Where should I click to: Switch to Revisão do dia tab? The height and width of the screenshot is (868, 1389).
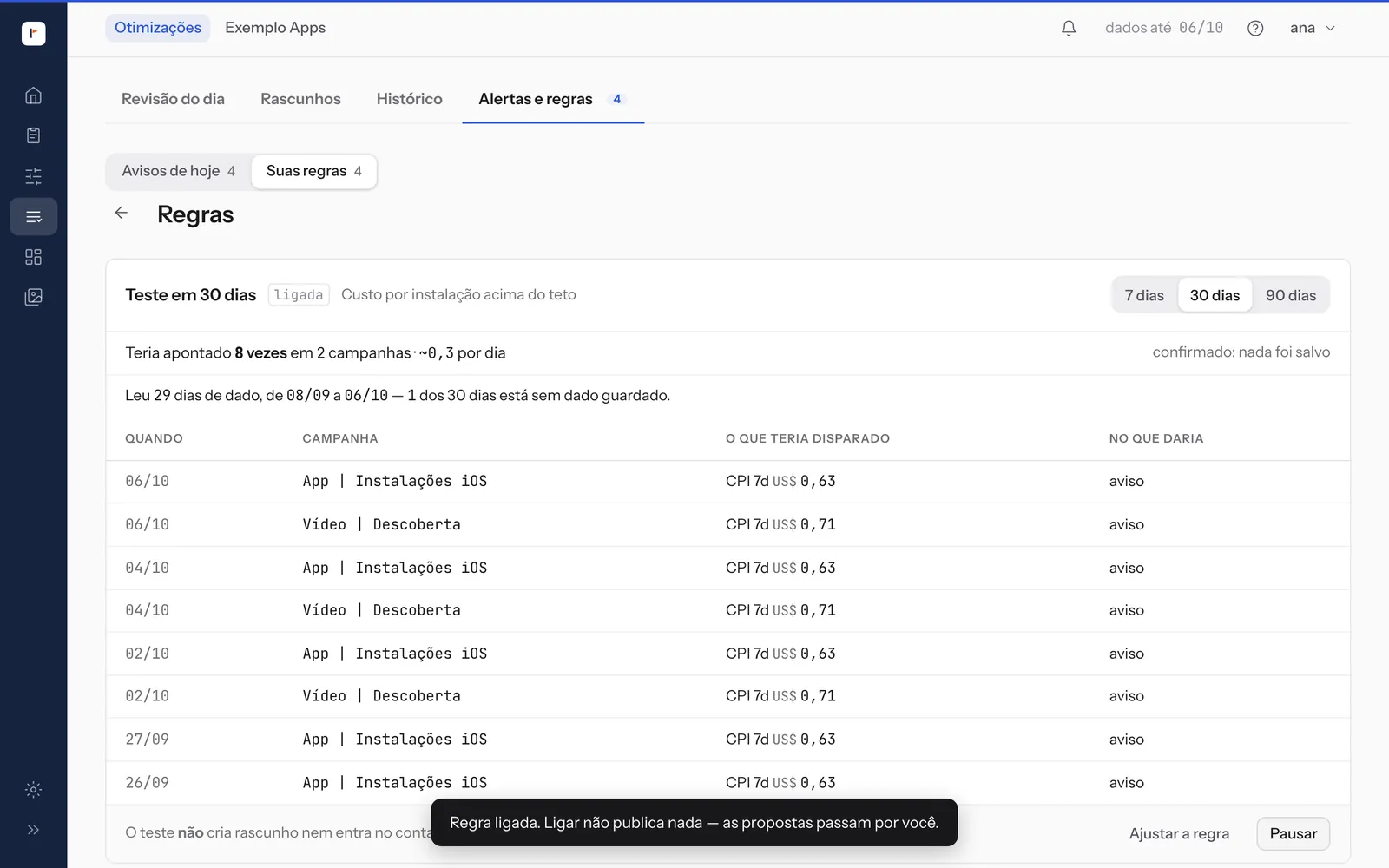tap(173, 99)
